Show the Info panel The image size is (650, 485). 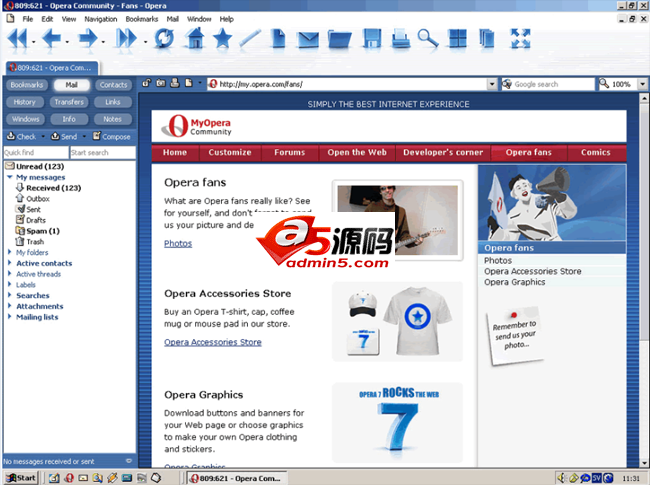[x=69, y=119]
